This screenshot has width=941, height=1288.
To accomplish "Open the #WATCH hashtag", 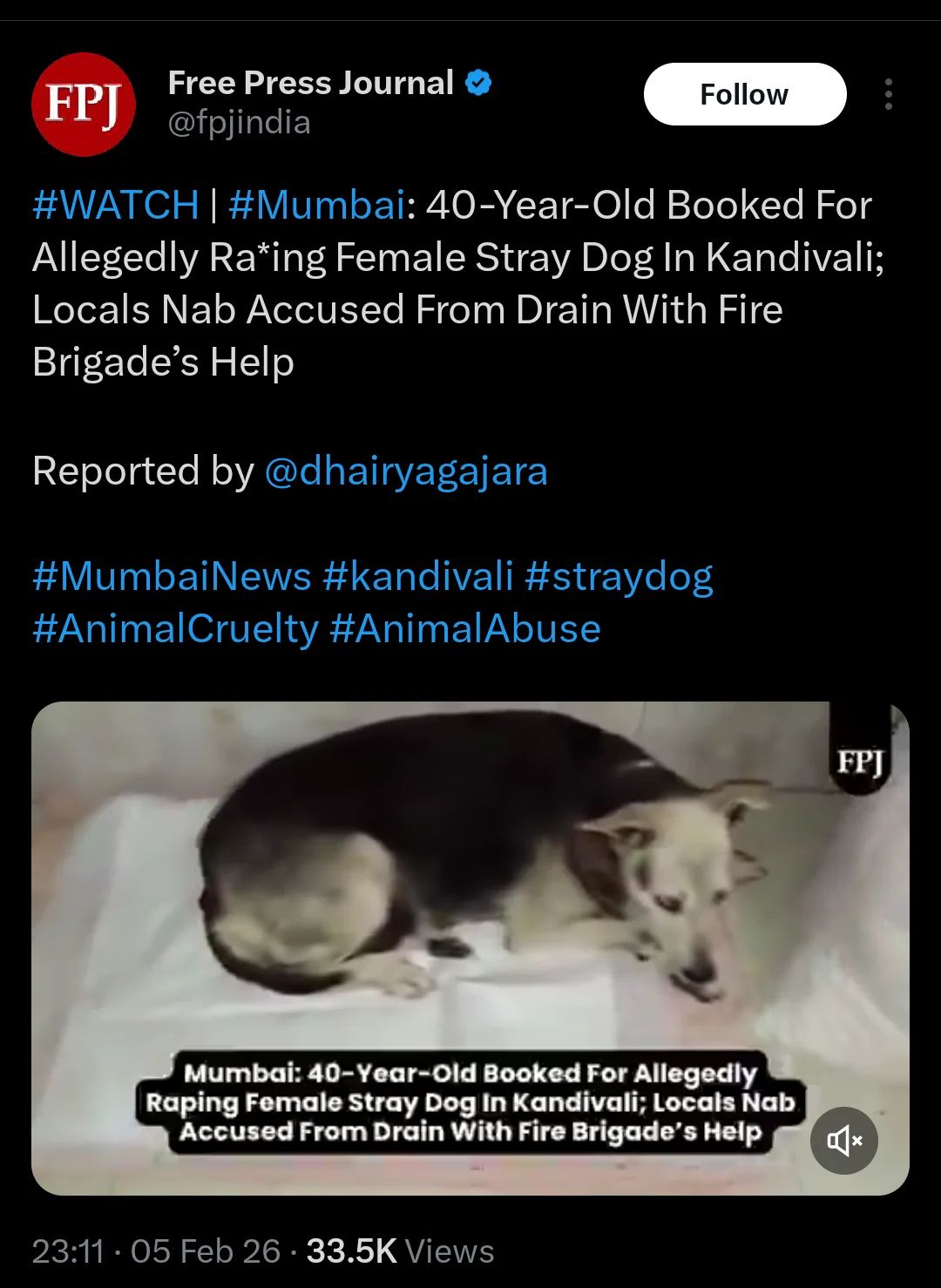I will pyautogui.click(x=116, y=206).
